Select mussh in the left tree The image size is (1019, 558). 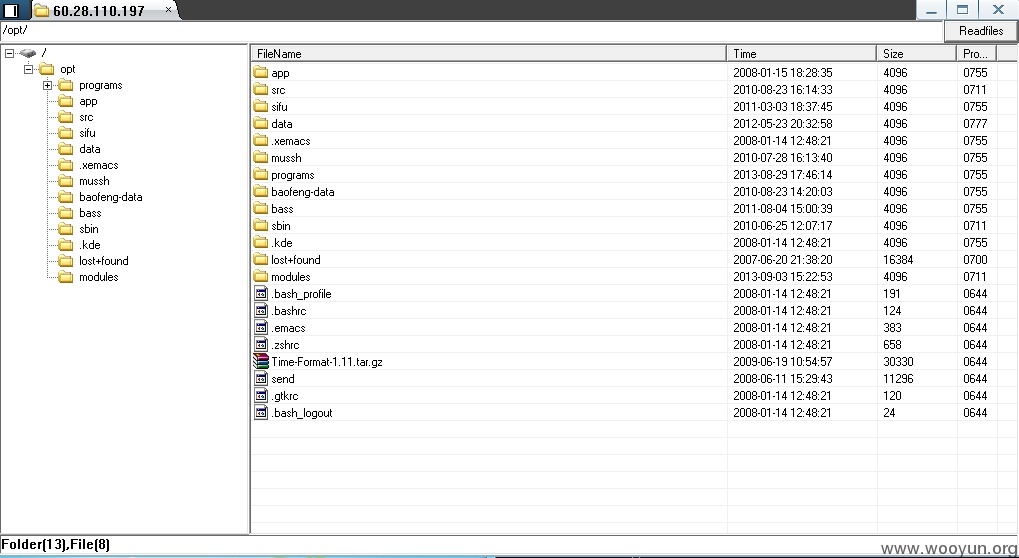(x=94, y=181)
